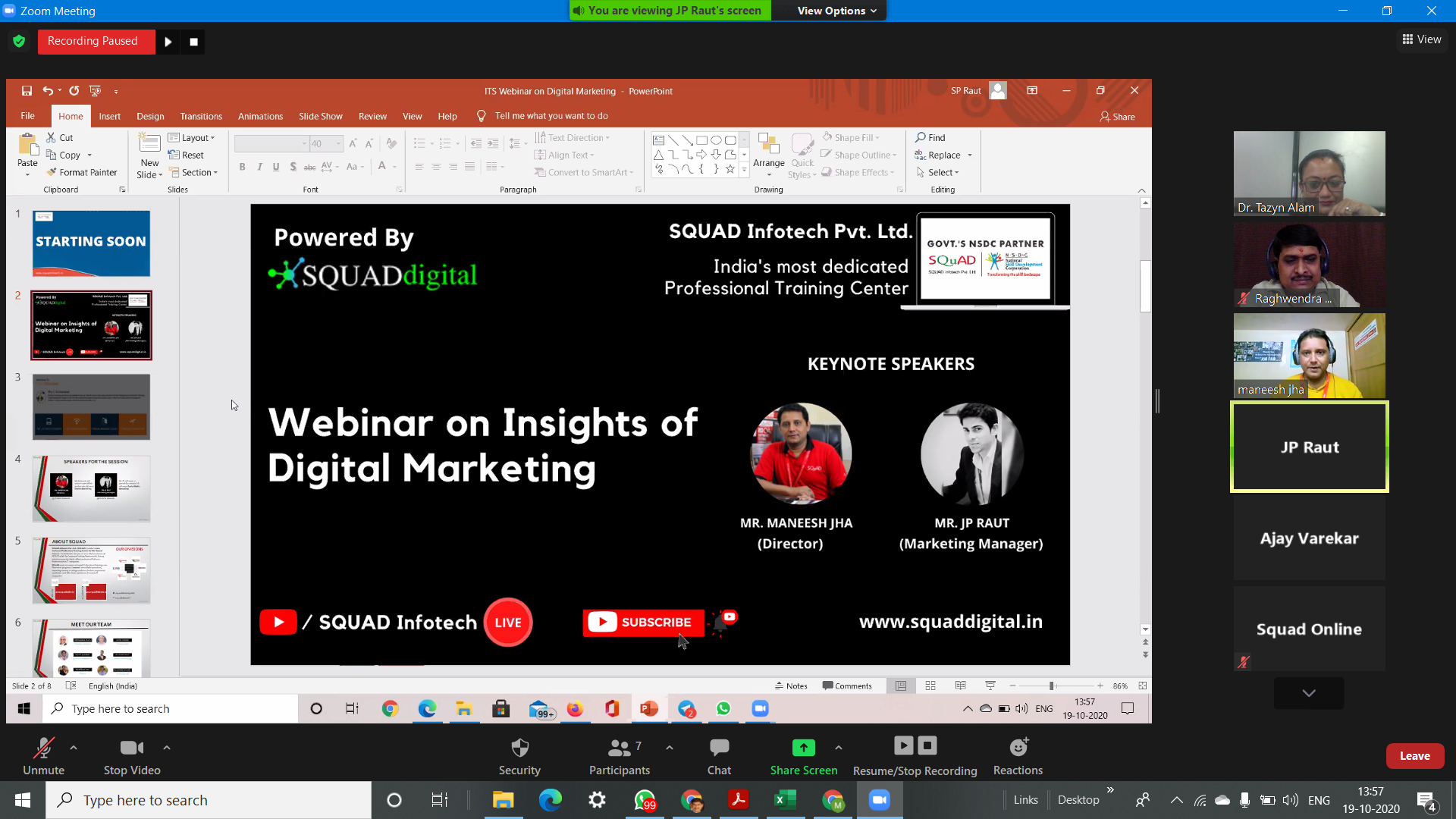Open the Section dropdown
The height and width of the screenshot is (819, 1456).
(193, 172)
